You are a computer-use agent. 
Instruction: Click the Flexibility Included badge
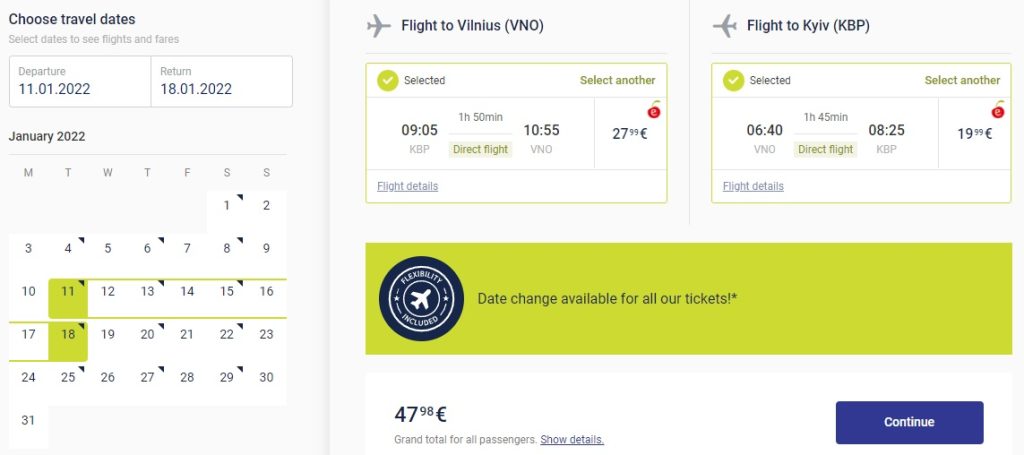click(422, 299)
